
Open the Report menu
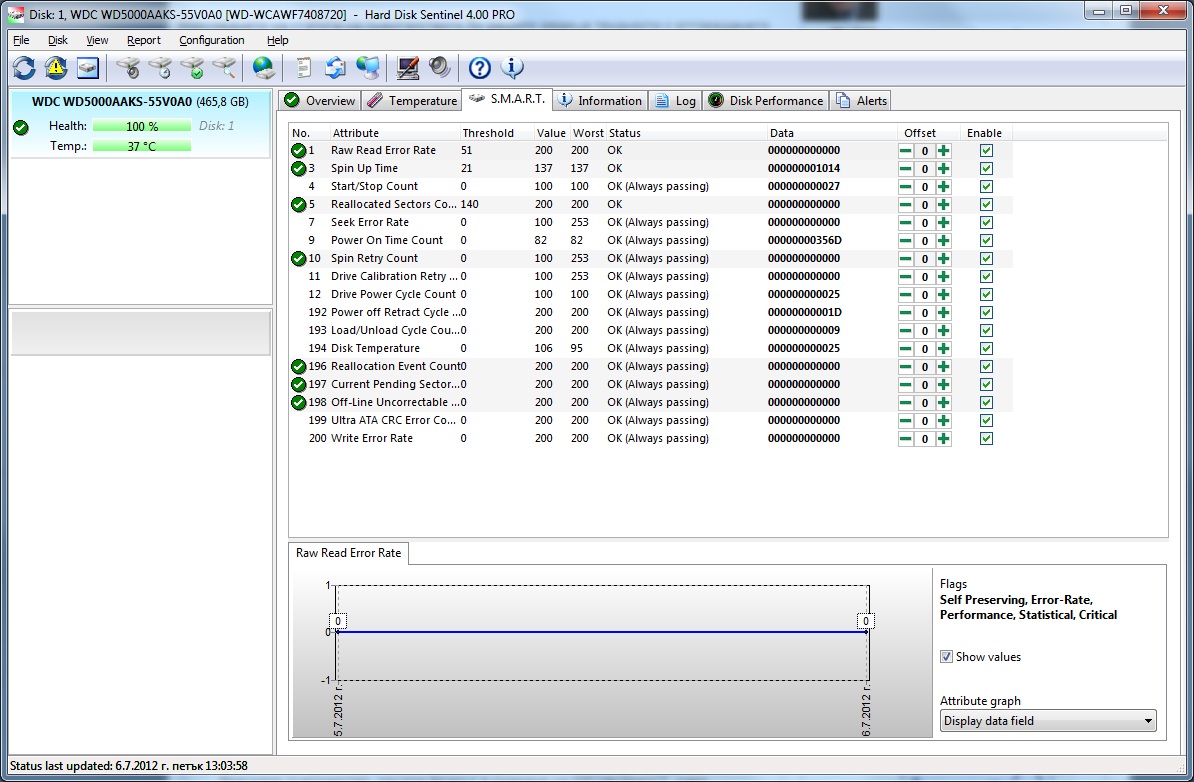144,40
